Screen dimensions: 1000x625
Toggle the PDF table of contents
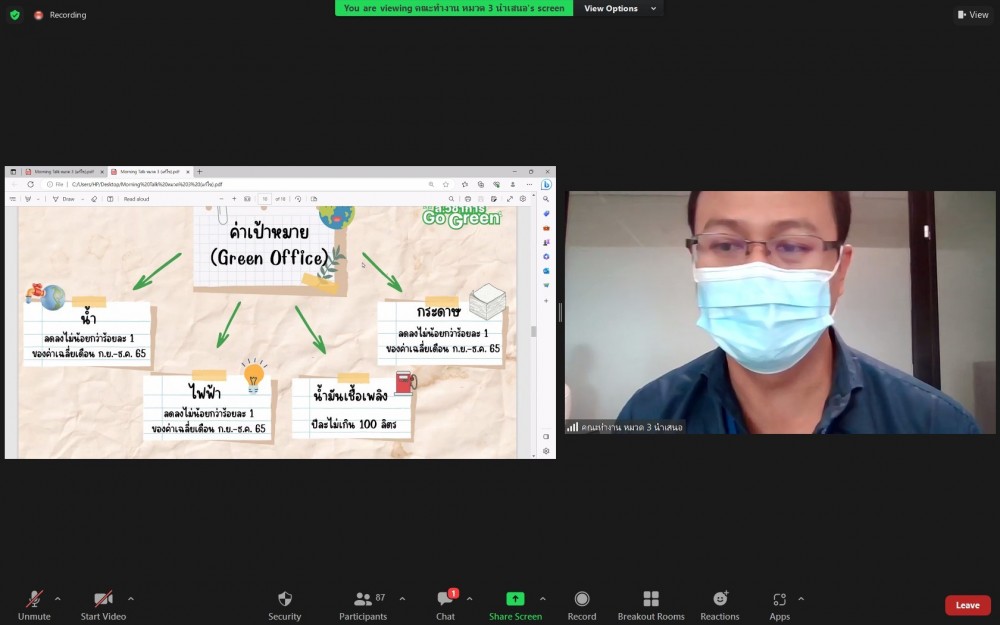point(13,199)
